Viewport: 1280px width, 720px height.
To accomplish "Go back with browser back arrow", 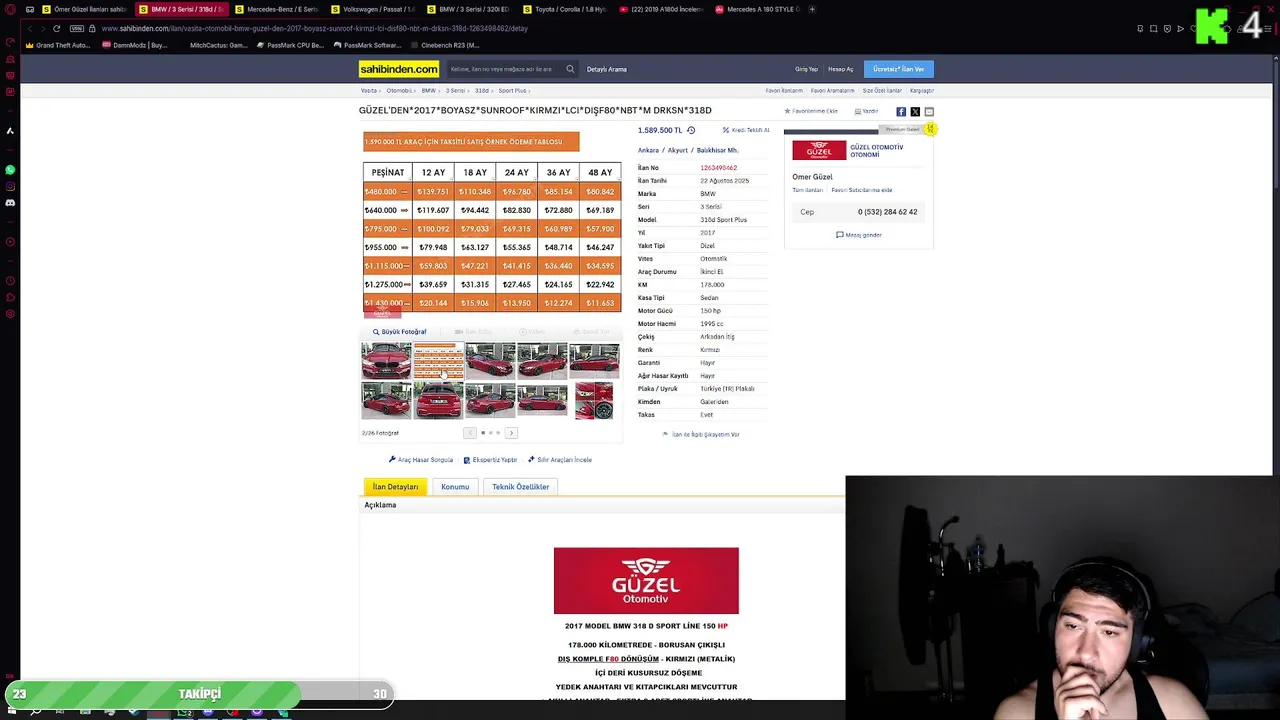I will [29, 28].
